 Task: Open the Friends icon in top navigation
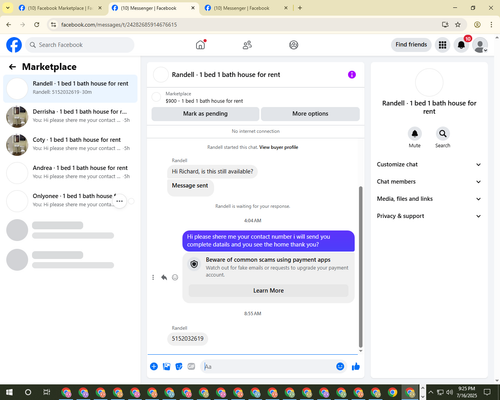(247, 45)
